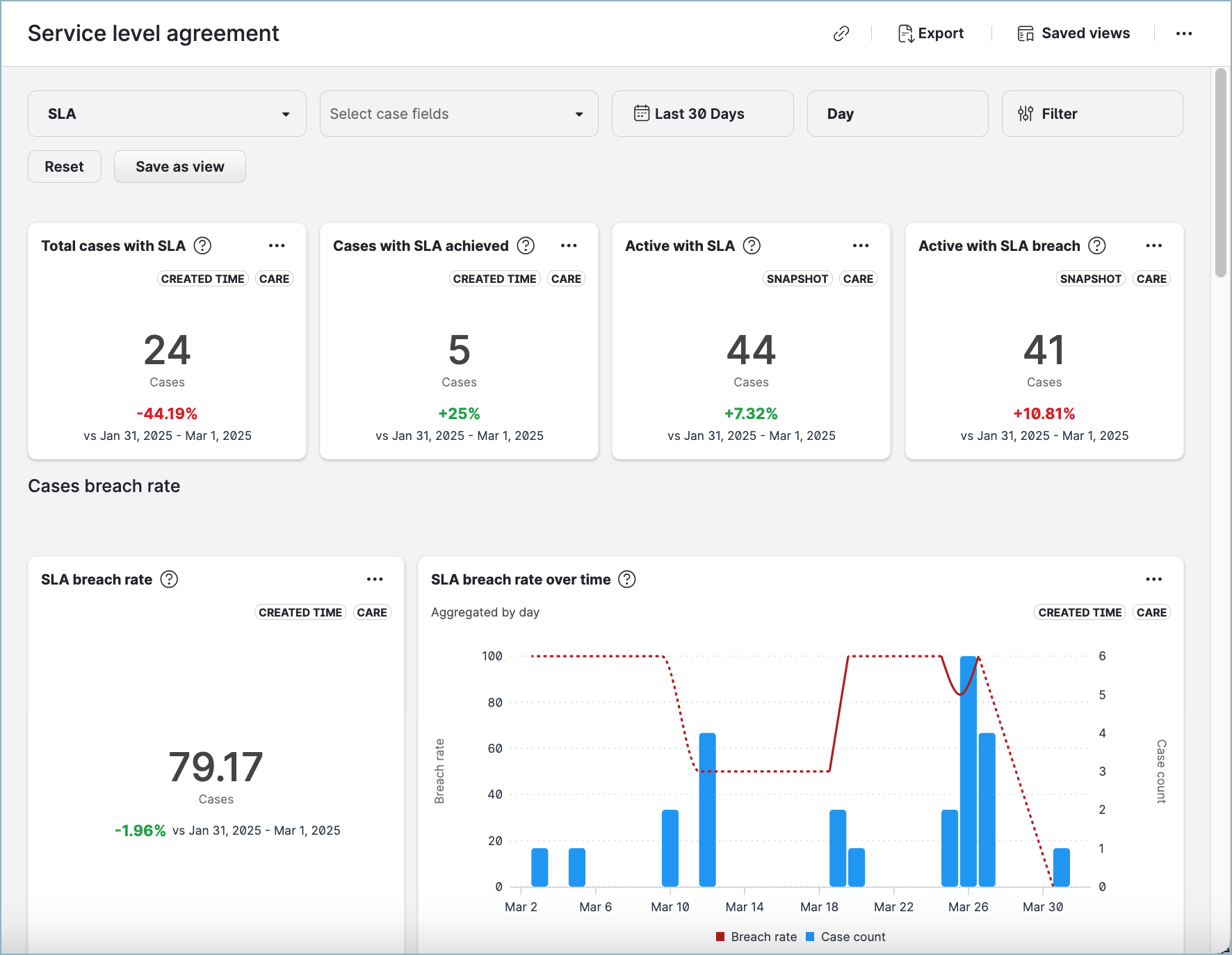Image resolution: width=1232 pixels, height=955 pixels.
Task: Click the vertical page scrollbar
Action: click(1220, 174)
